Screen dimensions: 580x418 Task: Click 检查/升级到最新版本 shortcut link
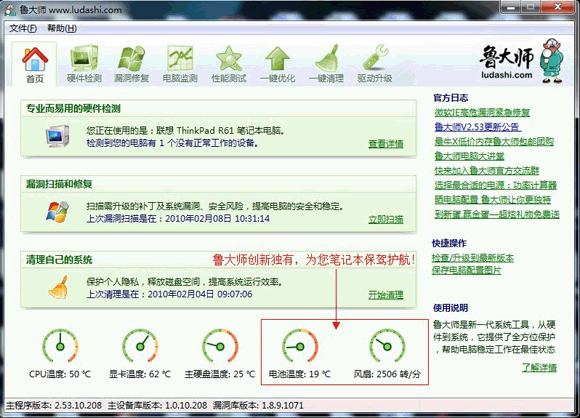(x=472, y=258)
